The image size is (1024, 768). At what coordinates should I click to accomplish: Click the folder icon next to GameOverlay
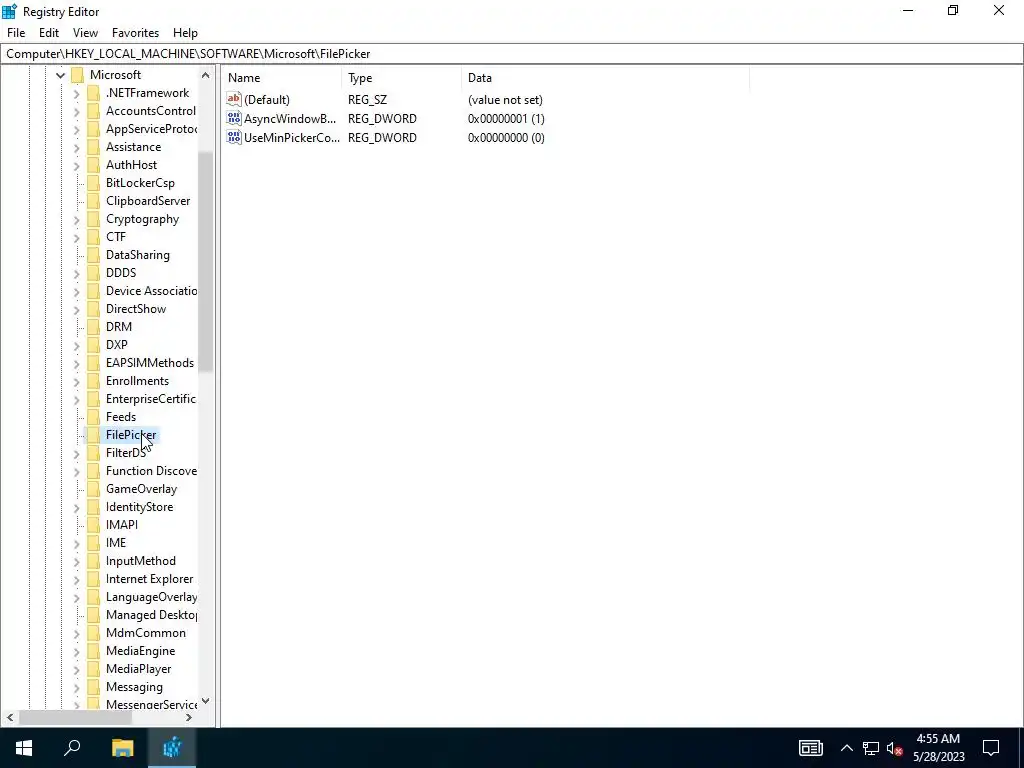[x=93, y=489]
